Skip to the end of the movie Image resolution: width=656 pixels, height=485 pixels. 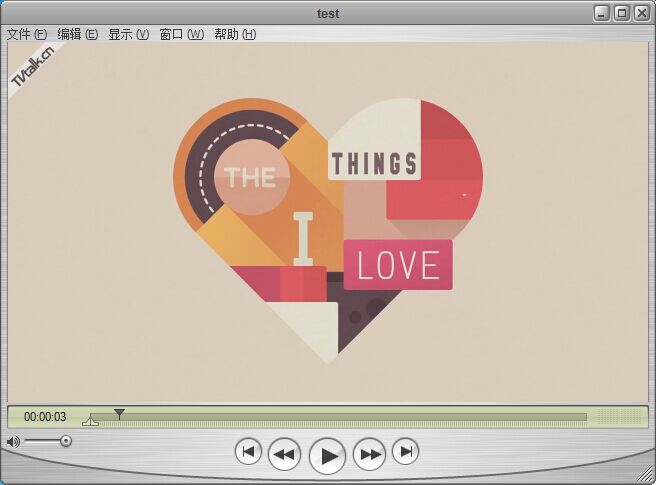405,452
